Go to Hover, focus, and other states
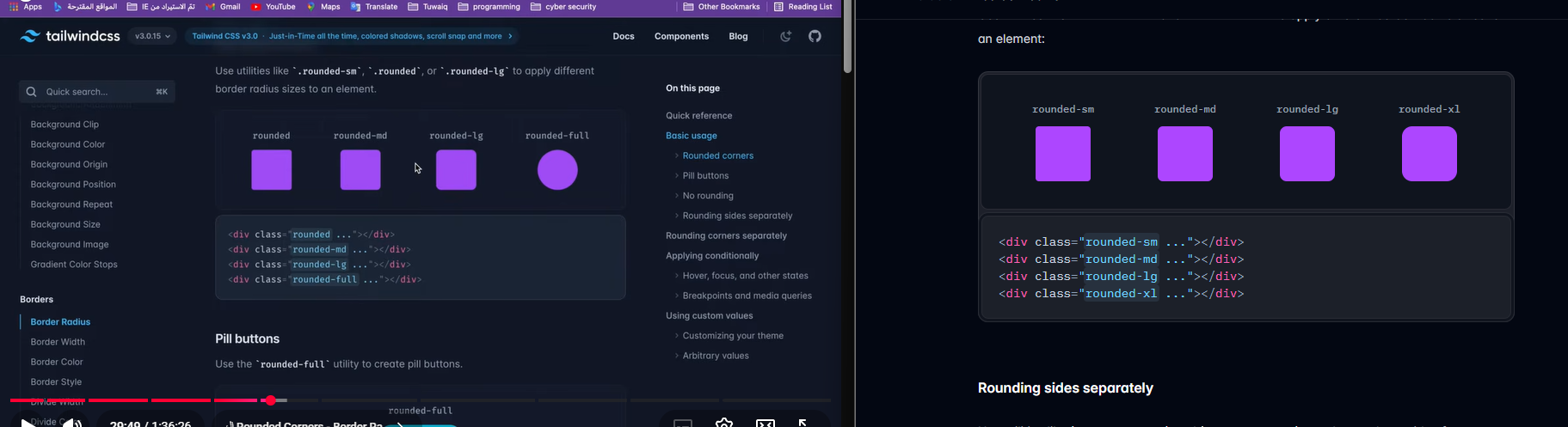Image resolution: width=1568 pixels, height=427 pixels. (x=746, y=276)
